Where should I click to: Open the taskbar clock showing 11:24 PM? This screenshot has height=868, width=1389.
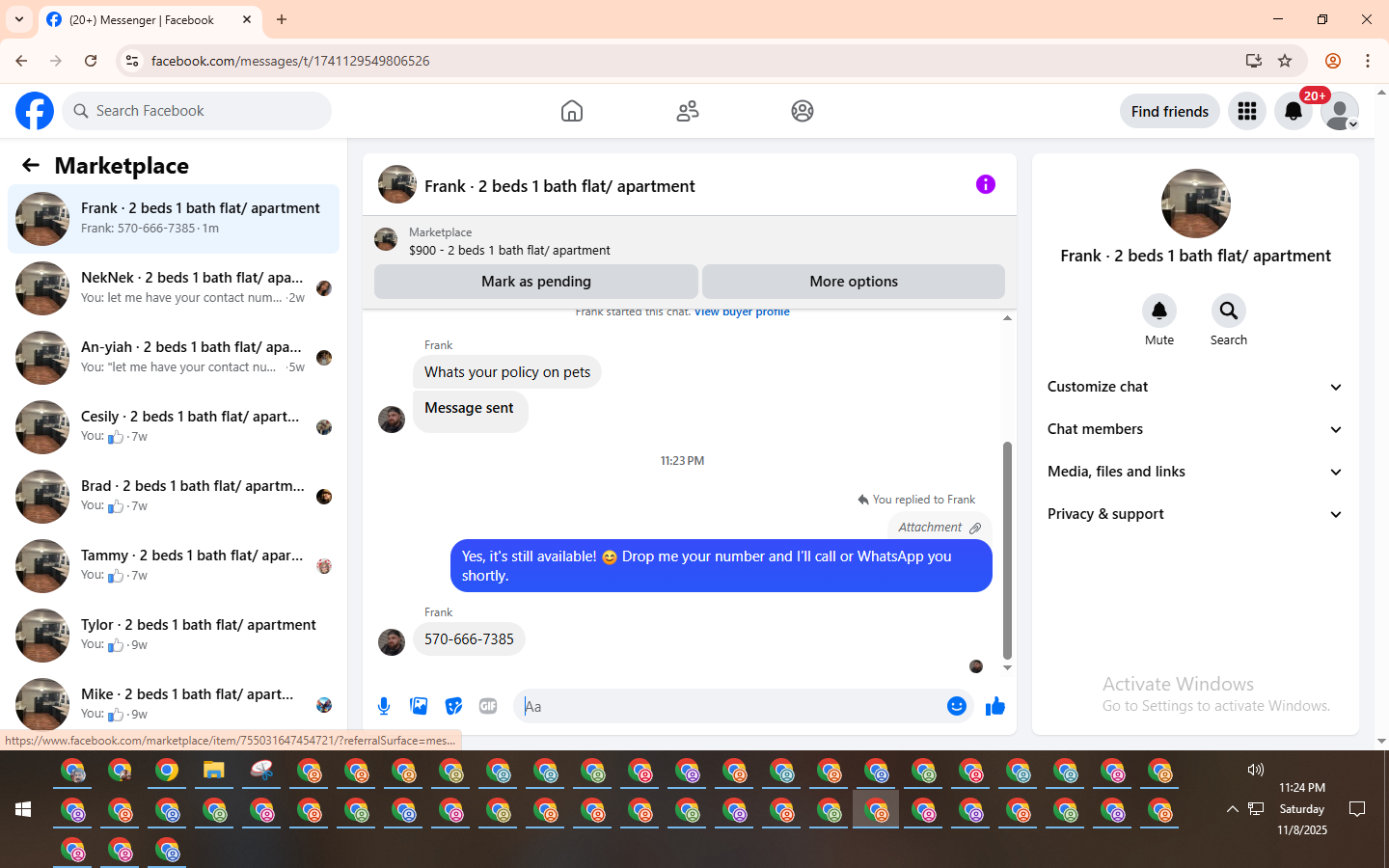1302,808
